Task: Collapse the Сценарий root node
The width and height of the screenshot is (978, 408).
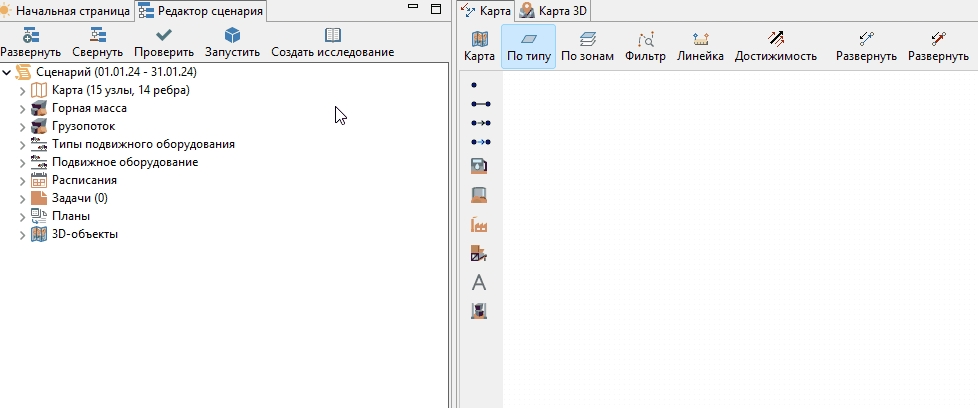Action: point(6,73)
